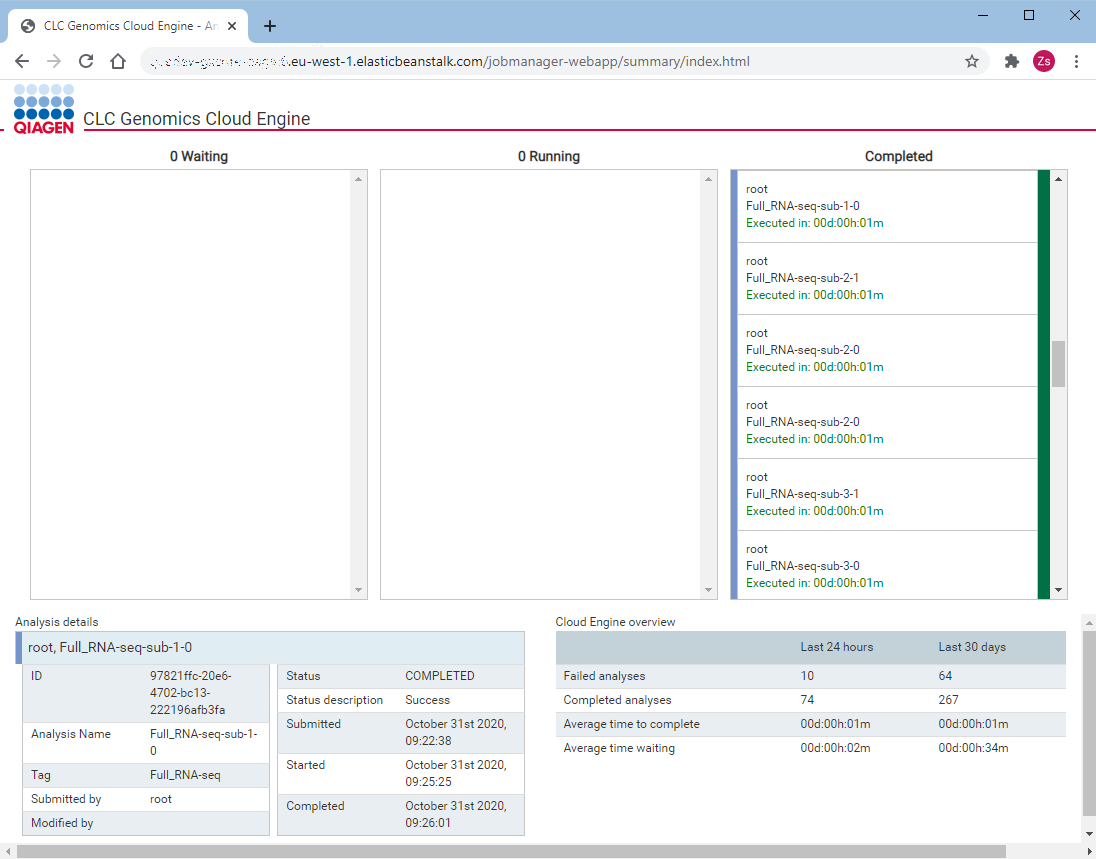
Task: Open the Zs profile avatar menu
Action: pyautogui.click(x=1044, y=62)
